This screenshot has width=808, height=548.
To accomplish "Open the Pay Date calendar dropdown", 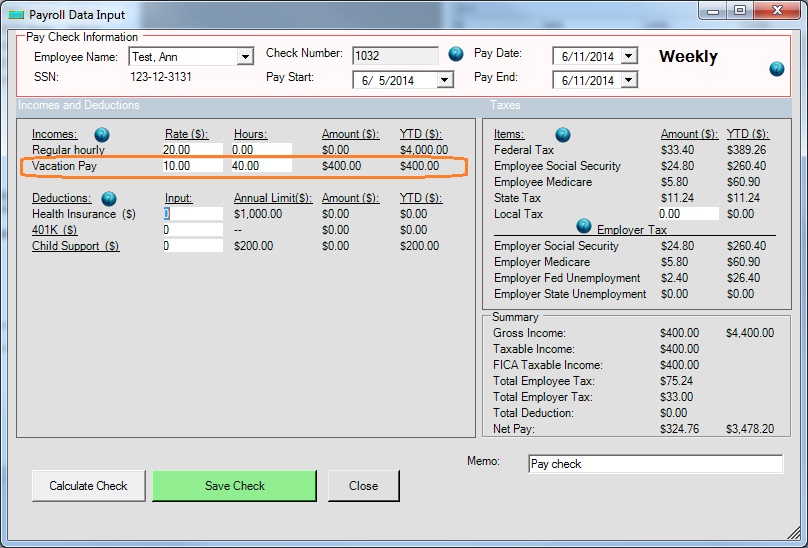I will (x=628, y=56).
